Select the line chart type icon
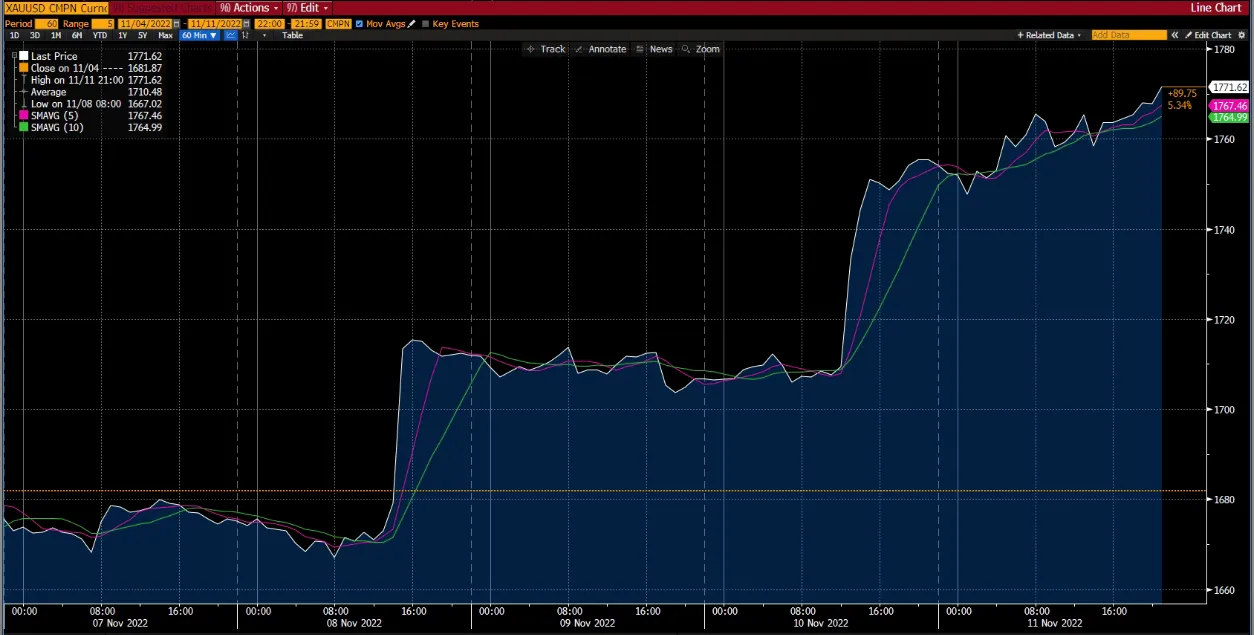This screenshot has width=1254, height=635. [x=231, y=35]
